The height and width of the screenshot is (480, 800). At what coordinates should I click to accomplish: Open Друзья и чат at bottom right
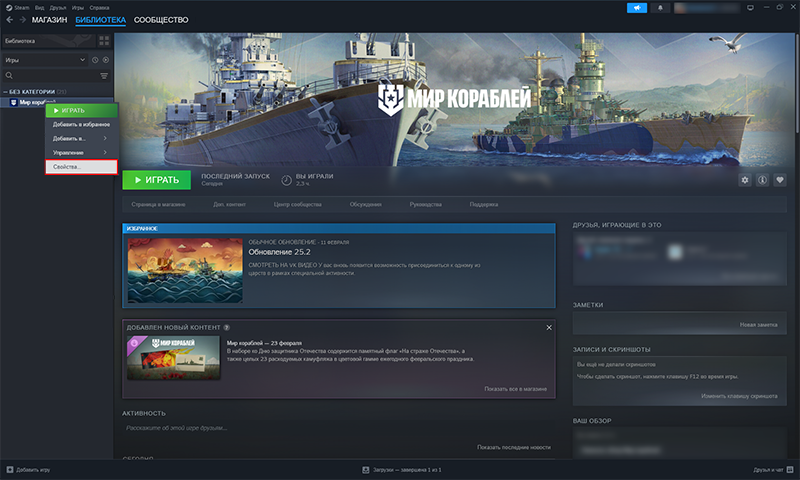[773, 470]
